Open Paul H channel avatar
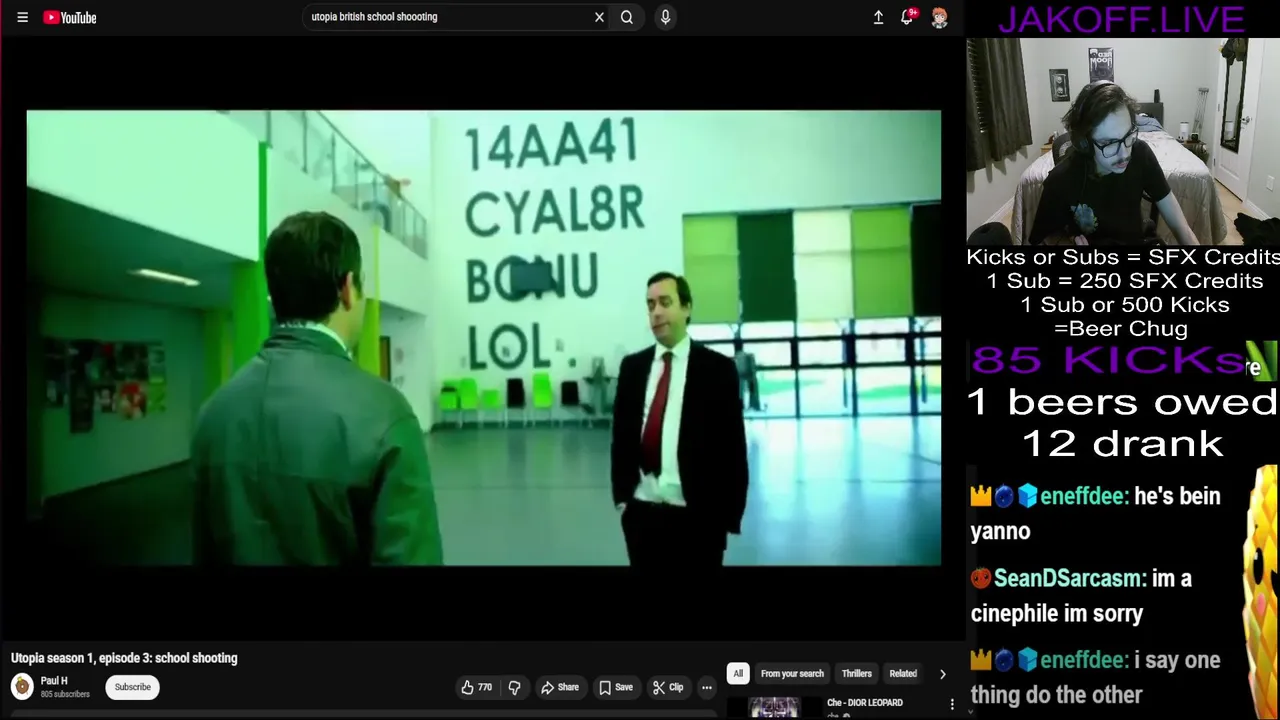The height and width of the screenshot is (720, 1280). pyautogui.click(x=22, y=687)
